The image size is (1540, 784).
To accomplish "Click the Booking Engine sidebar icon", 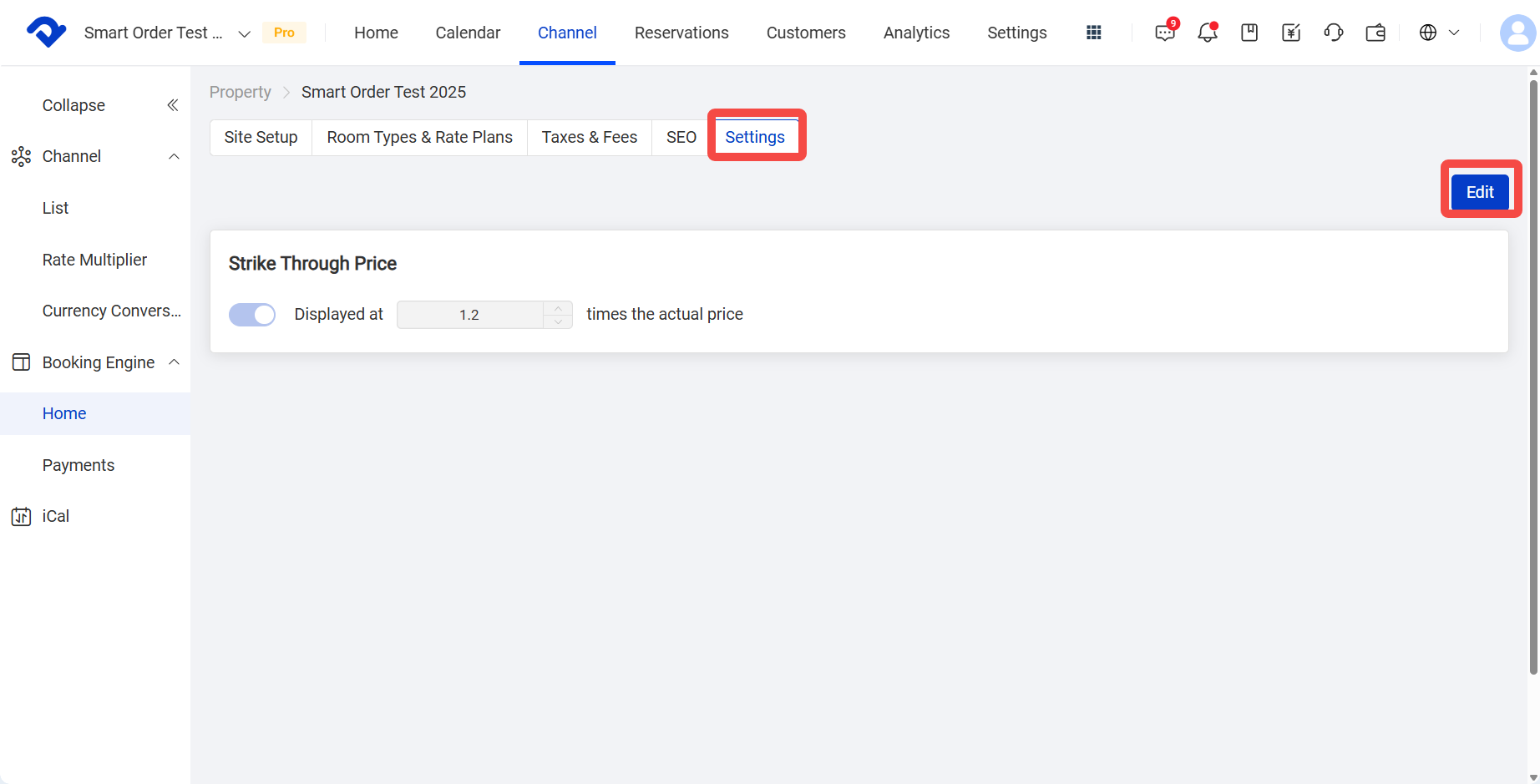I will 21,362.
